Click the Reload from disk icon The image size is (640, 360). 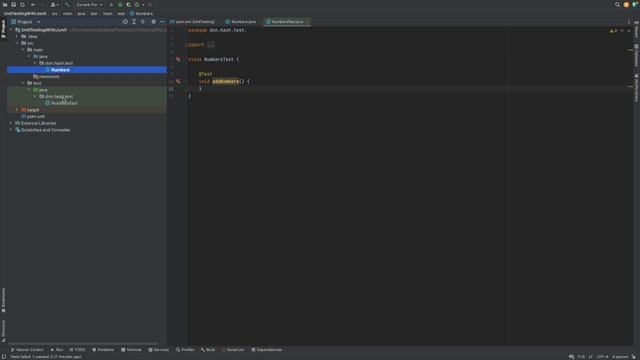[22, 4]
